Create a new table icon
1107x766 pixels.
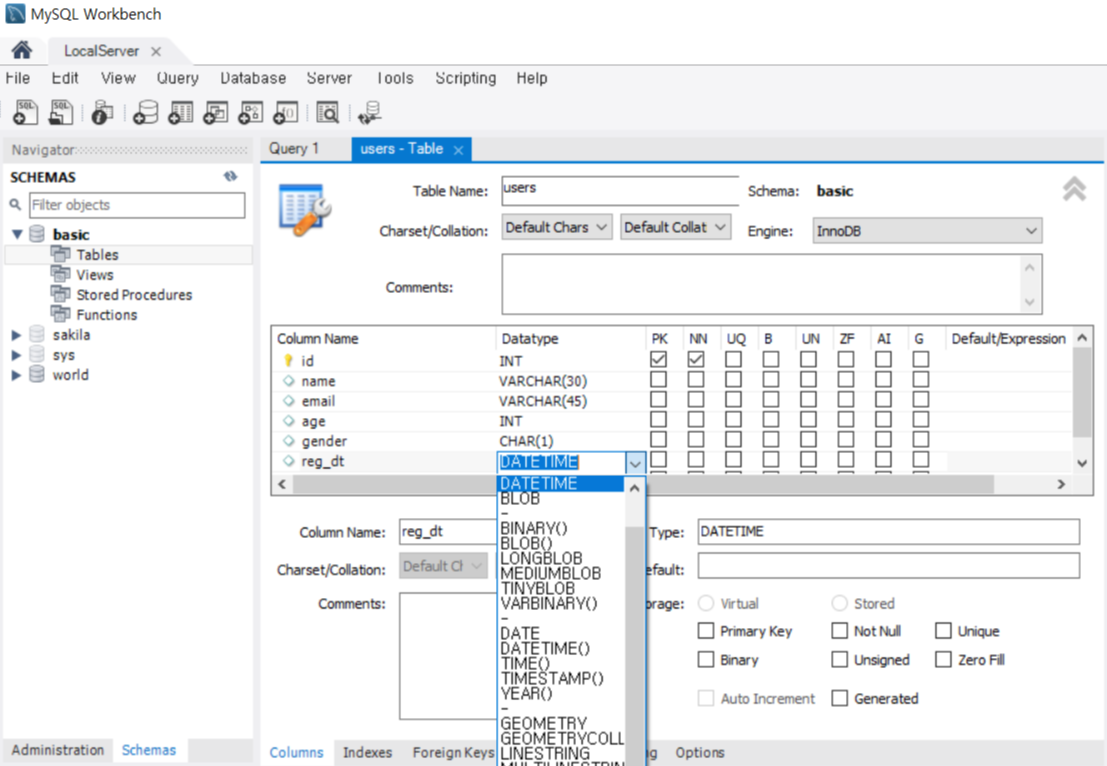181,112
